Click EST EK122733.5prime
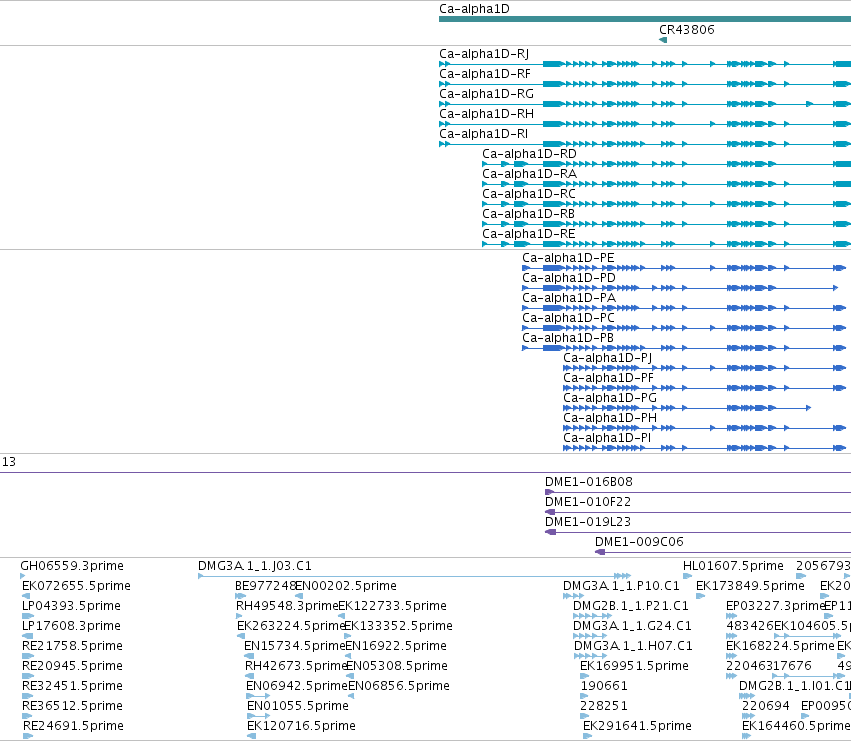851x741 pixels. [x=392, y=606]
